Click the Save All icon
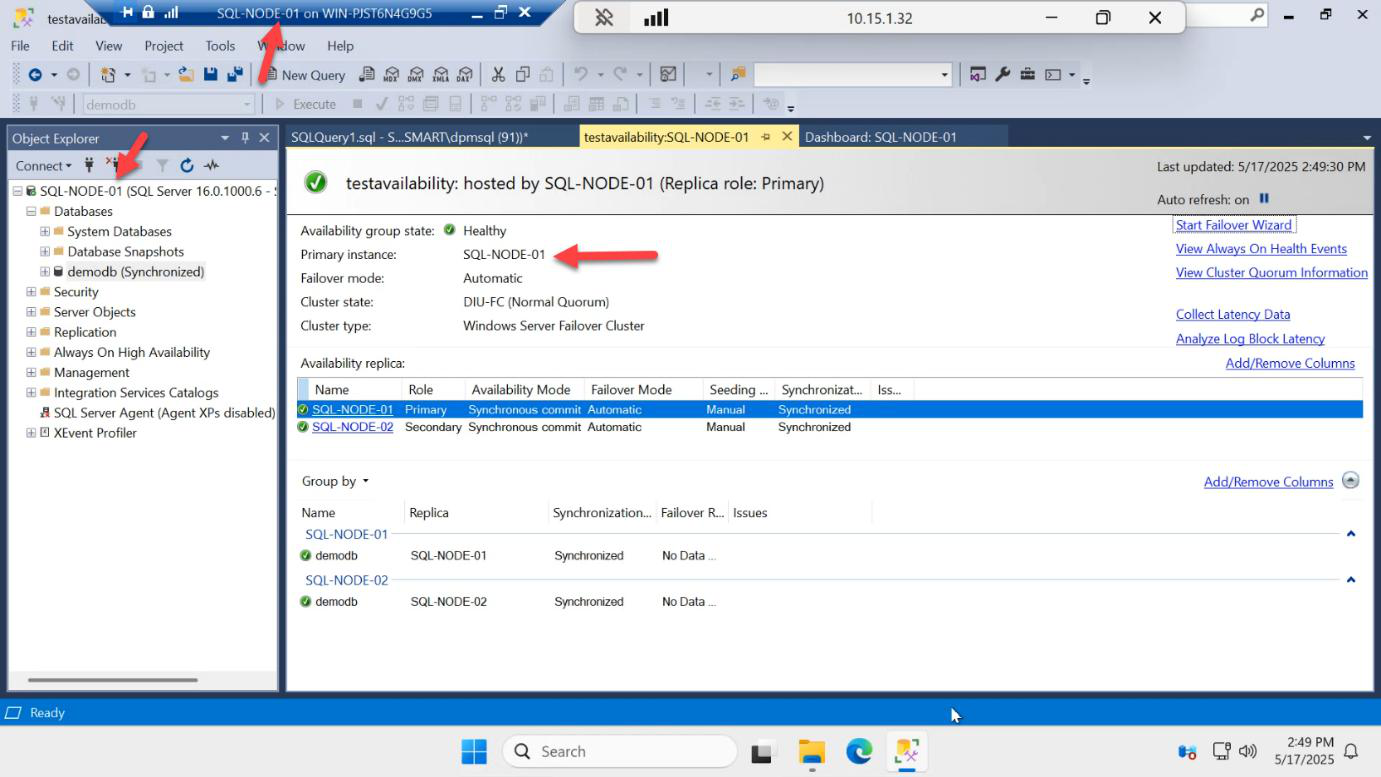The width and height of the screenshot is (1381, 777). coord(236,75)
